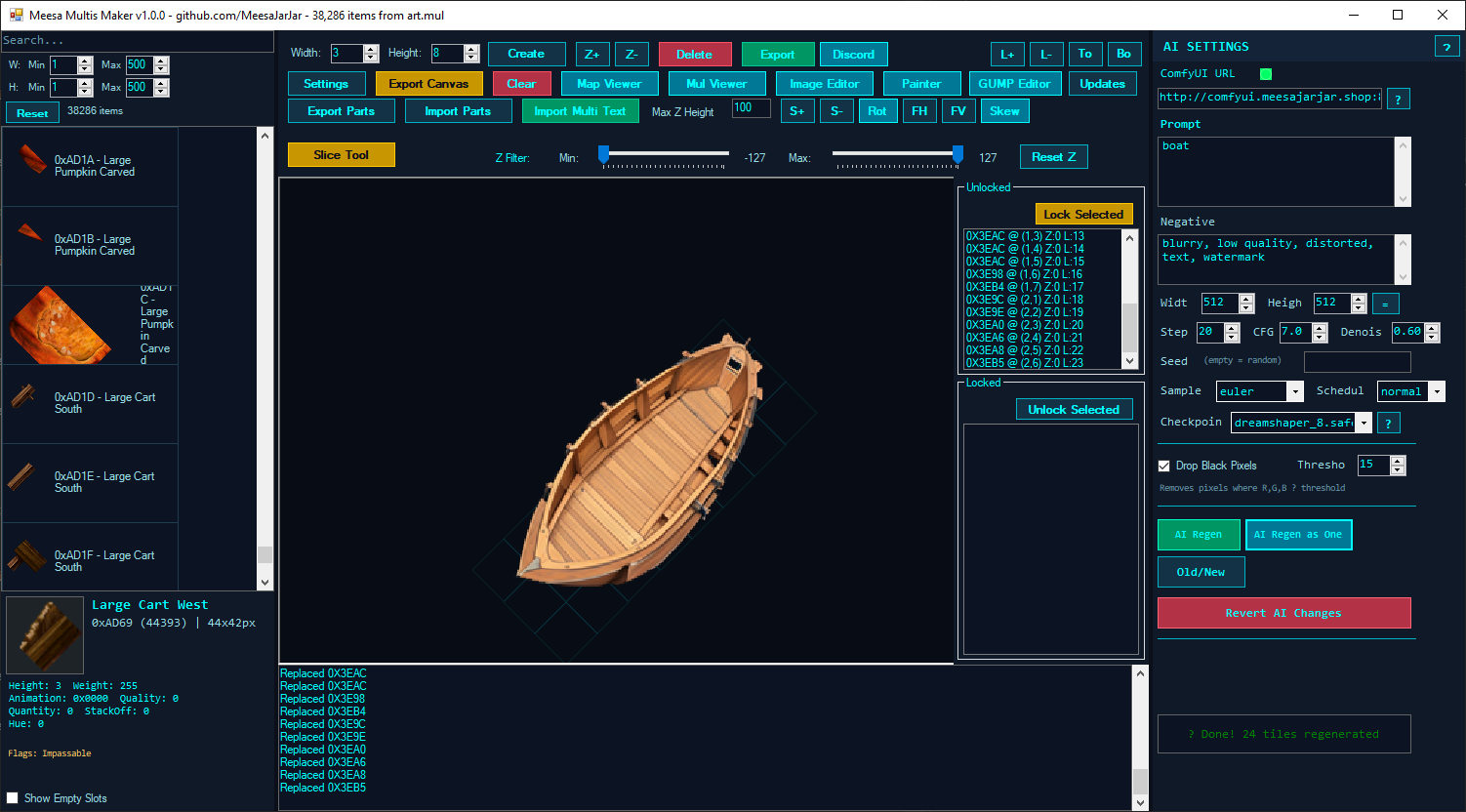The image size is (1466, 812).
Task: Click the S+ toolbar button
Action: pos(797,111)
